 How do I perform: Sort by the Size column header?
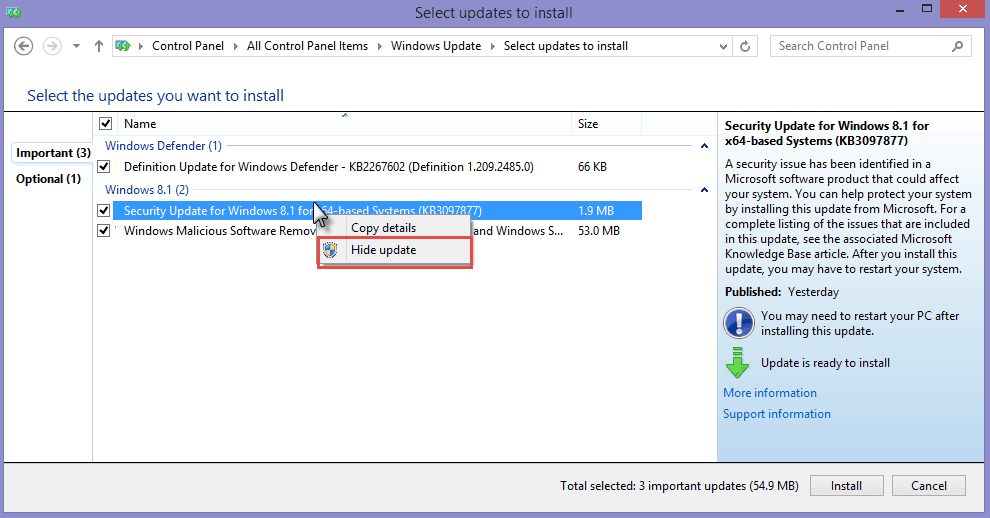click(606, 124)
